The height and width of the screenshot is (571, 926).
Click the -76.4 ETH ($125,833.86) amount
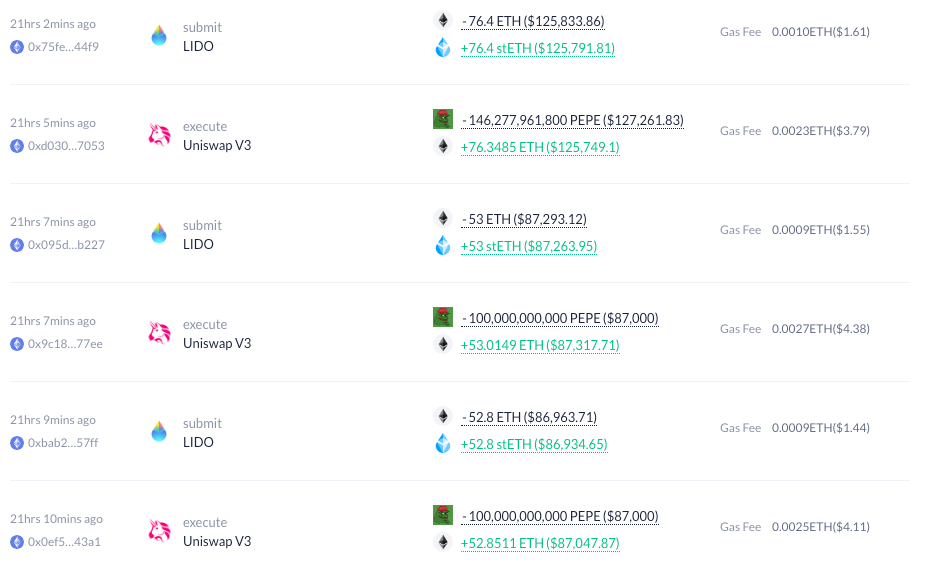tap(533, 21)
